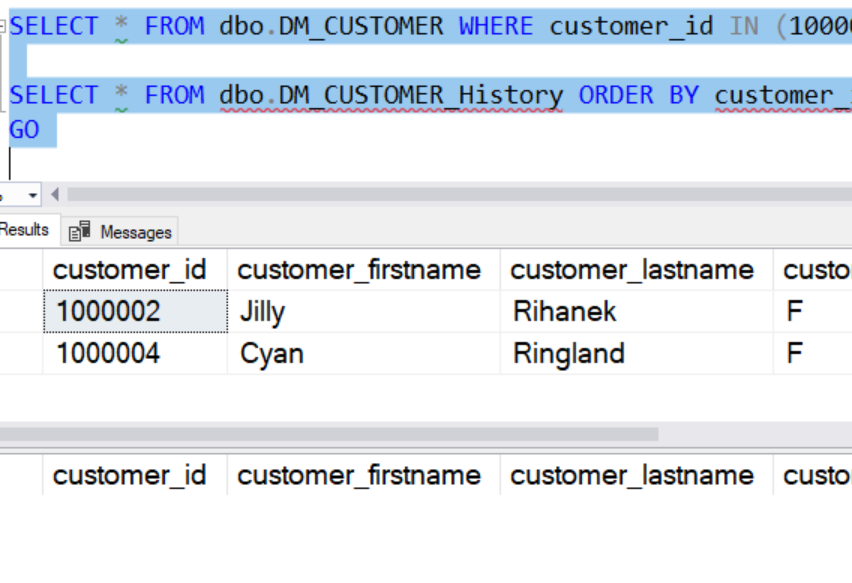This screenshot has height=583, width=852.
Task: Click the cell containing 1000004
Action: [x=108, y=354]
